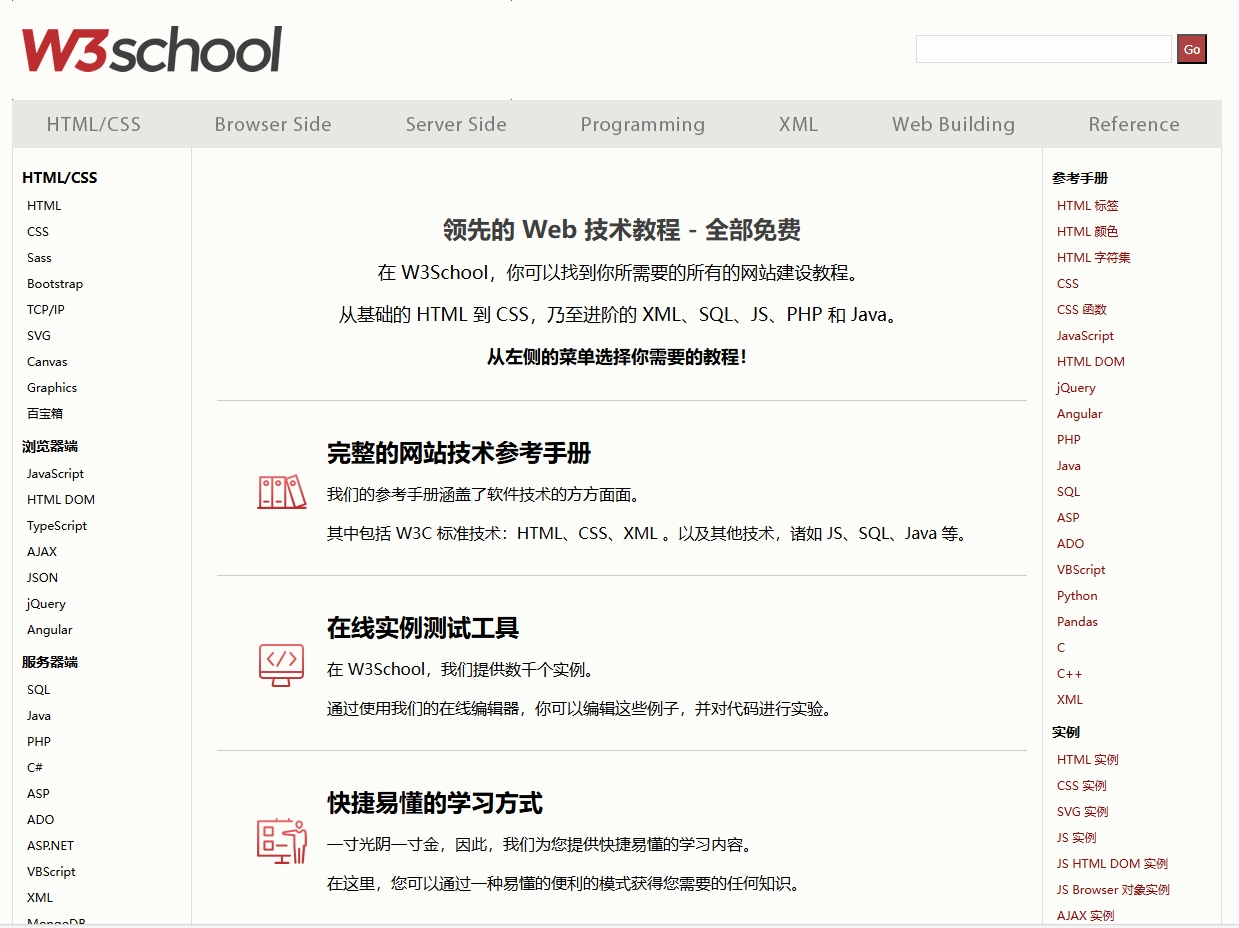The image size is (1239, 928).
Task: Open the HTML/CSS menu
Action: coord(93,124)
